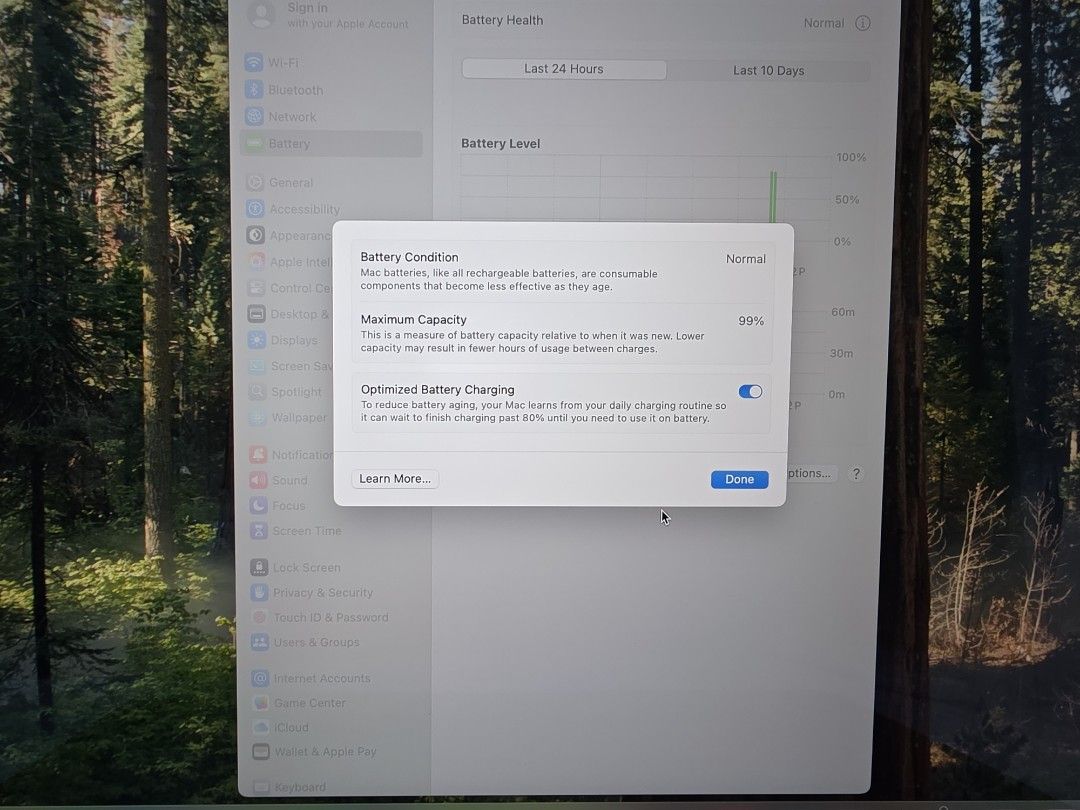Click the user avatar icon
The image size is (1080, 810).
[262, 14]
